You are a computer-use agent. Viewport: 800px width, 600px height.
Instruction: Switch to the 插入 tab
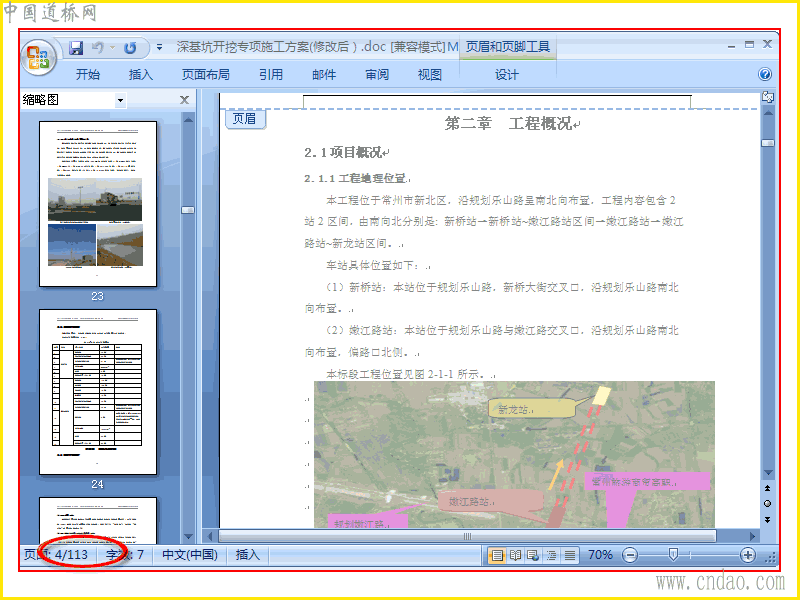pyautogui.click(x=140, y=74)
